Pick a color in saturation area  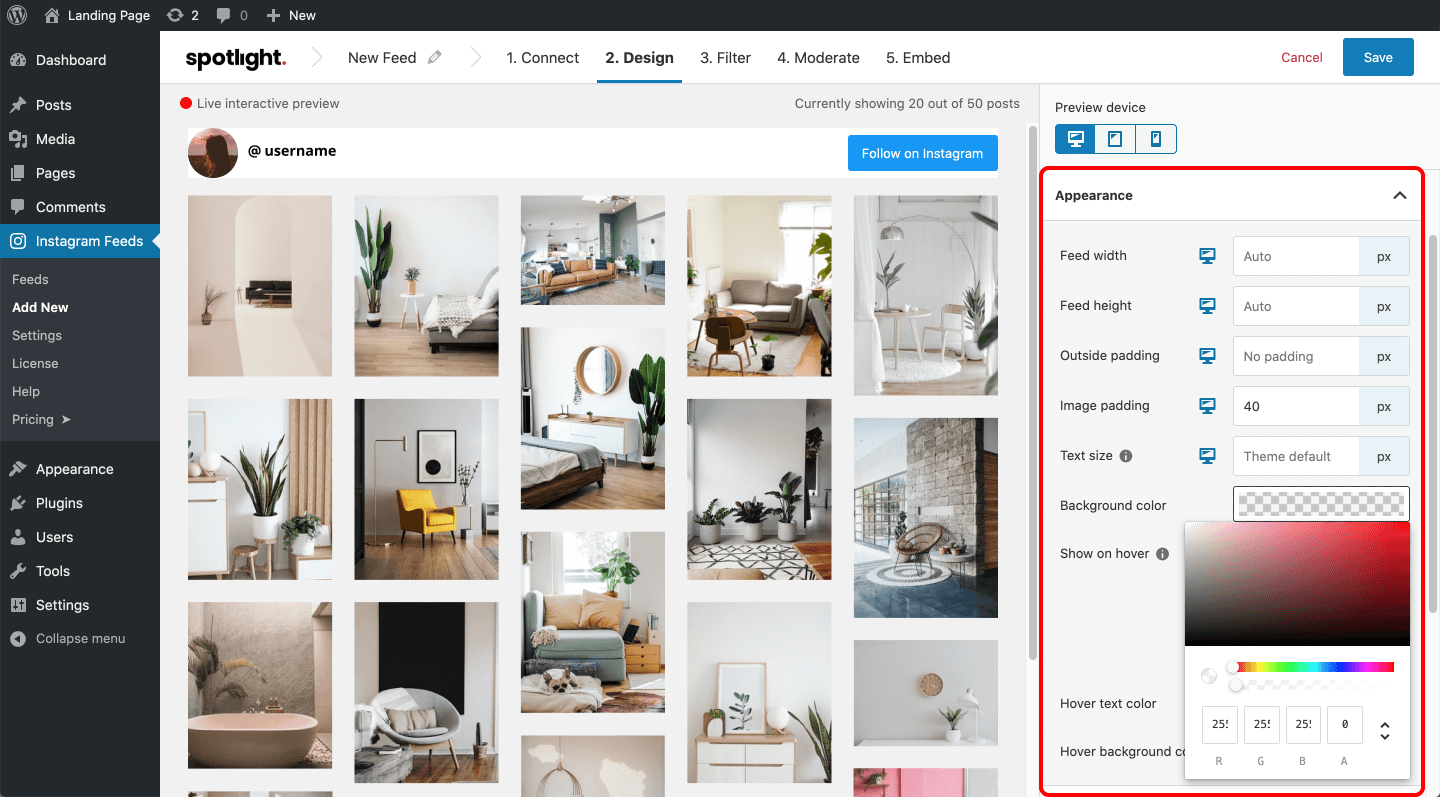click(1297, 583)
